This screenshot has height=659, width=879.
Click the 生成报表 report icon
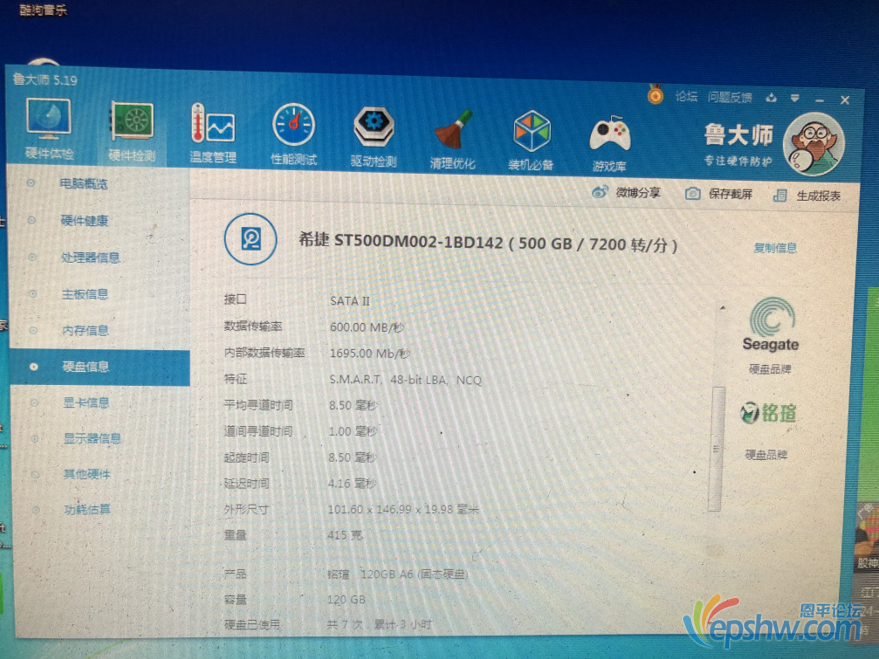coord(780,196)
